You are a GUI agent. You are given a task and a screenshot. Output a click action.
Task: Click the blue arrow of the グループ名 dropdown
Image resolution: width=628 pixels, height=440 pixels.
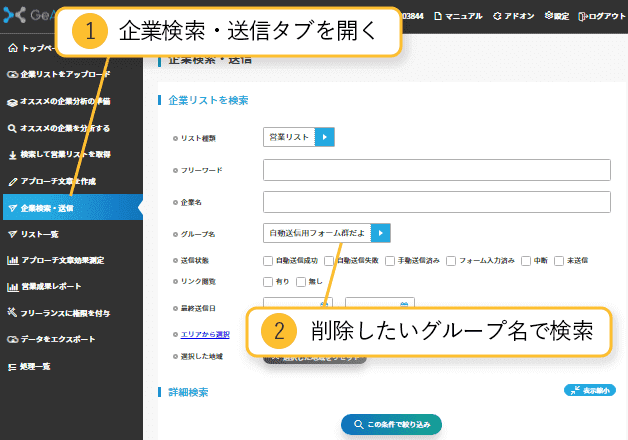[380, 233]
